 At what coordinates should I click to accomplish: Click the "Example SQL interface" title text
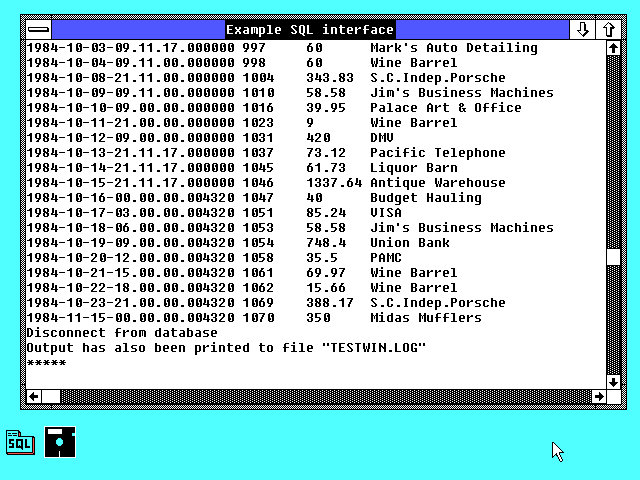310,29
